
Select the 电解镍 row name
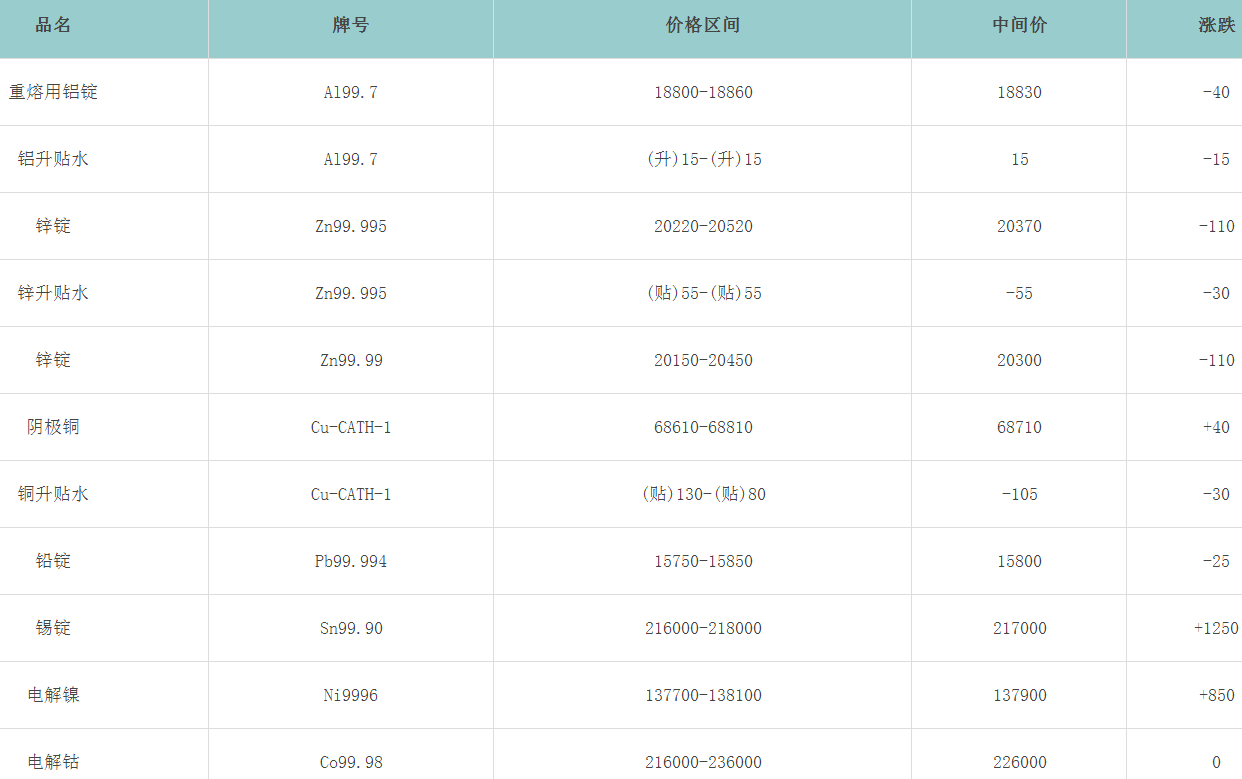point(53,695)
